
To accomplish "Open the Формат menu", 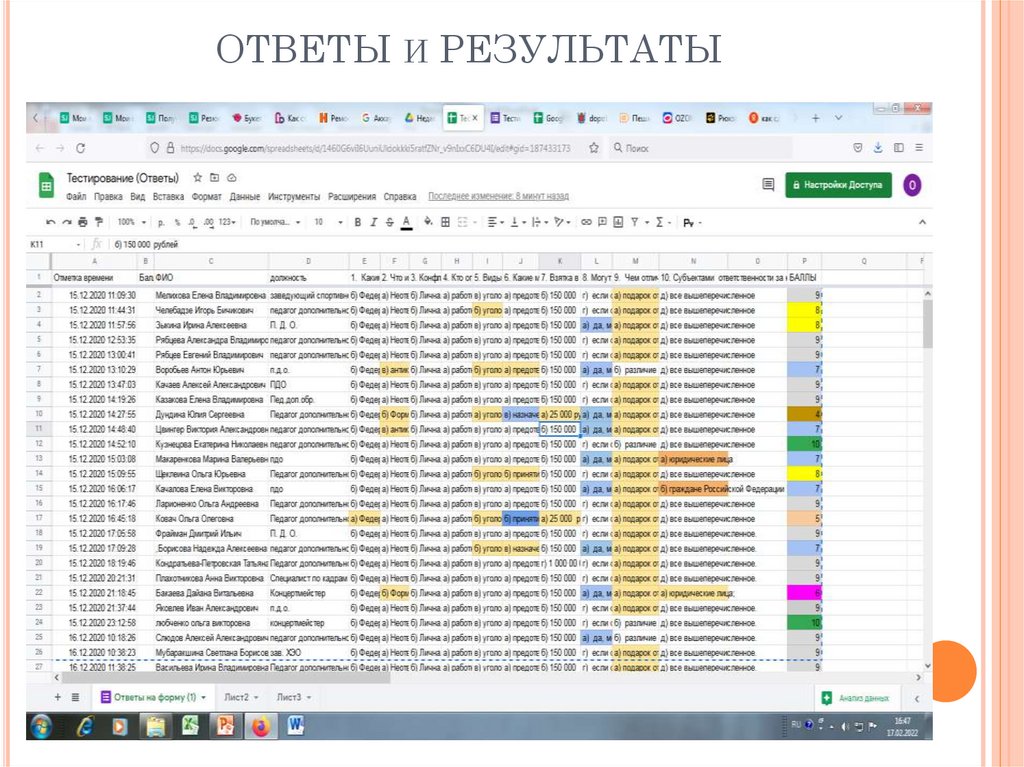I will coord(206,197).
